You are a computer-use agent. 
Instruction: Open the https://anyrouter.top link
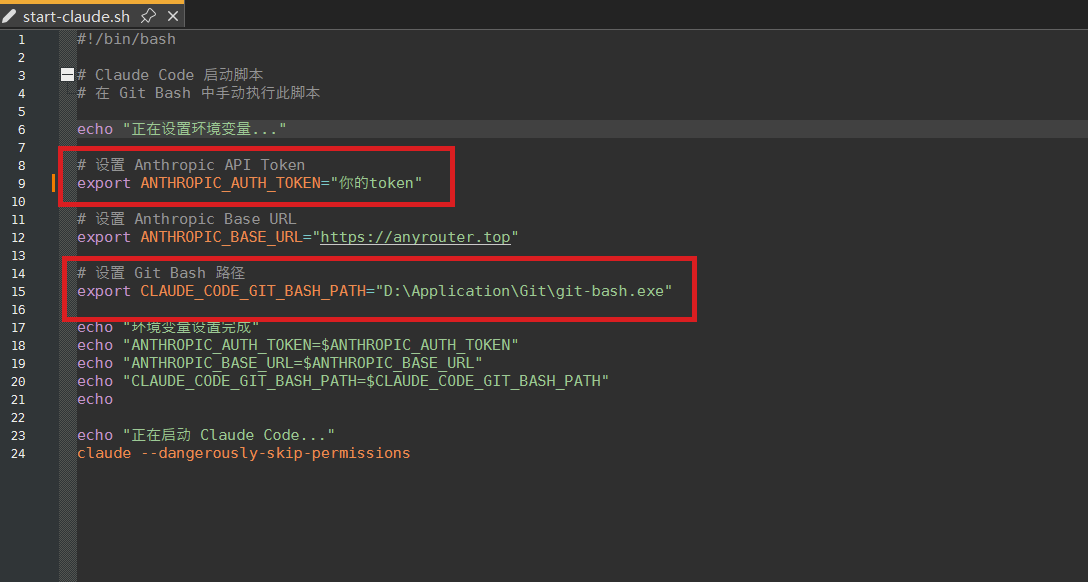pyautogui.click(x=415, y=237)
